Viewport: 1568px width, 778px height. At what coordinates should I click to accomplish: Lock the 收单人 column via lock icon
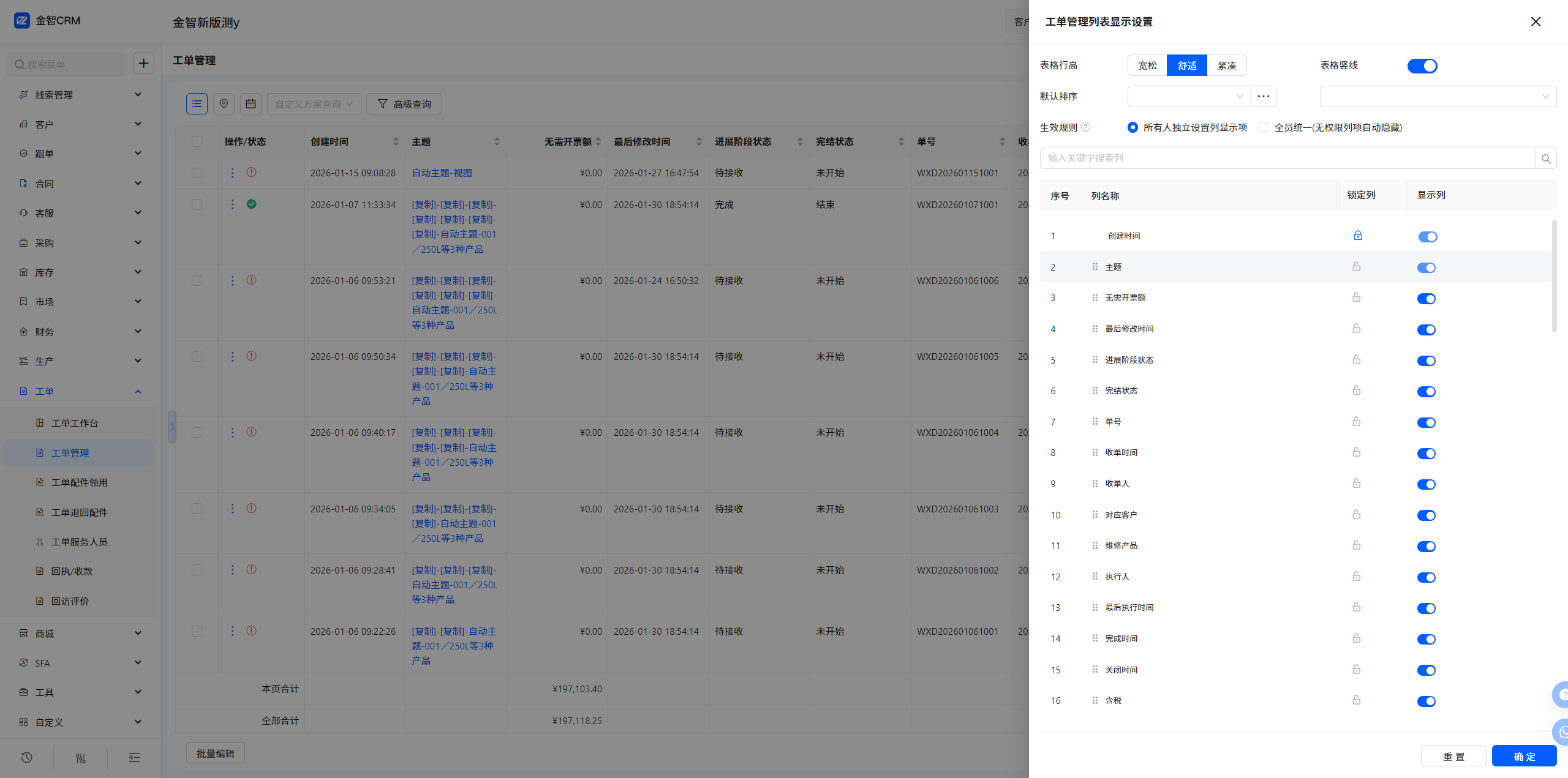point(1356,484)
